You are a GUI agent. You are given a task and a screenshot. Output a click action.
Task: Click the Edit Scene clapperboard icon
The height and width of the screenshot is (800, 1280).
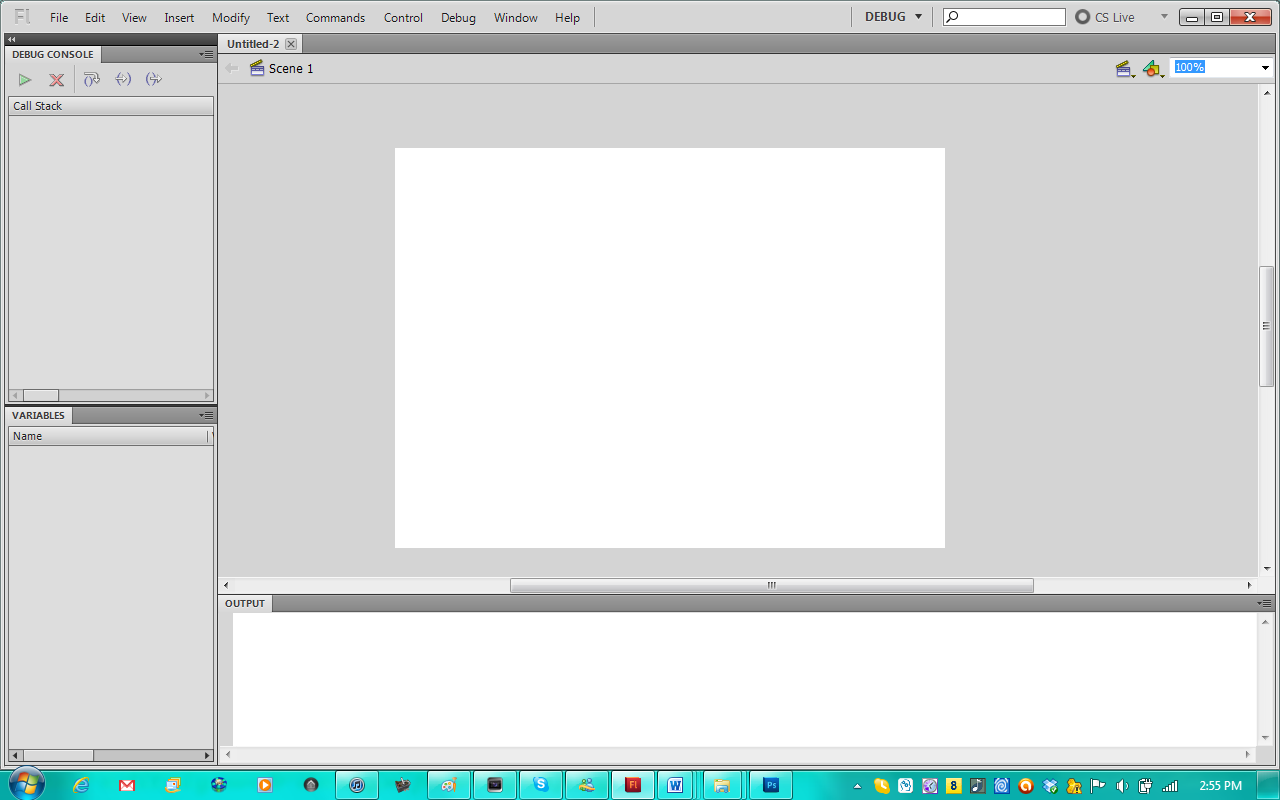(x=1125, y=68)
